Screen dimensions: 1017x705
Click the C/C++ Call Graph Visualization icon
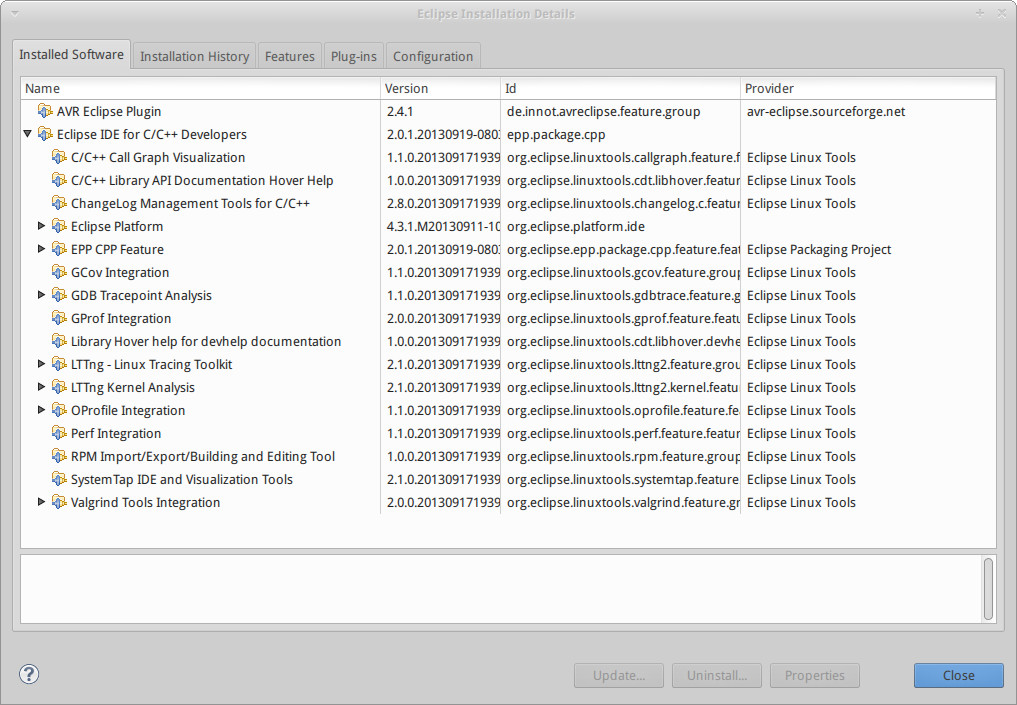click(x=60, y=158)
